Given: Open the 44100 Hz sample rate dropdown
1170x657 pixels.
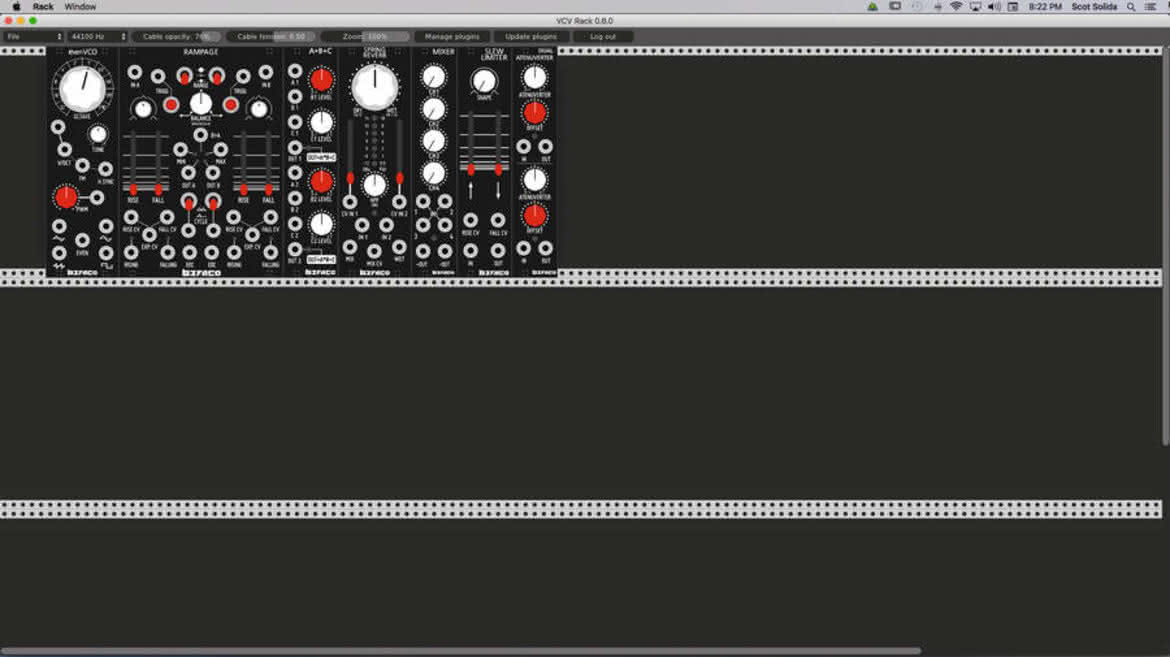Looking at the screenshot, I should pyautogui.click(x=98, y=37).
